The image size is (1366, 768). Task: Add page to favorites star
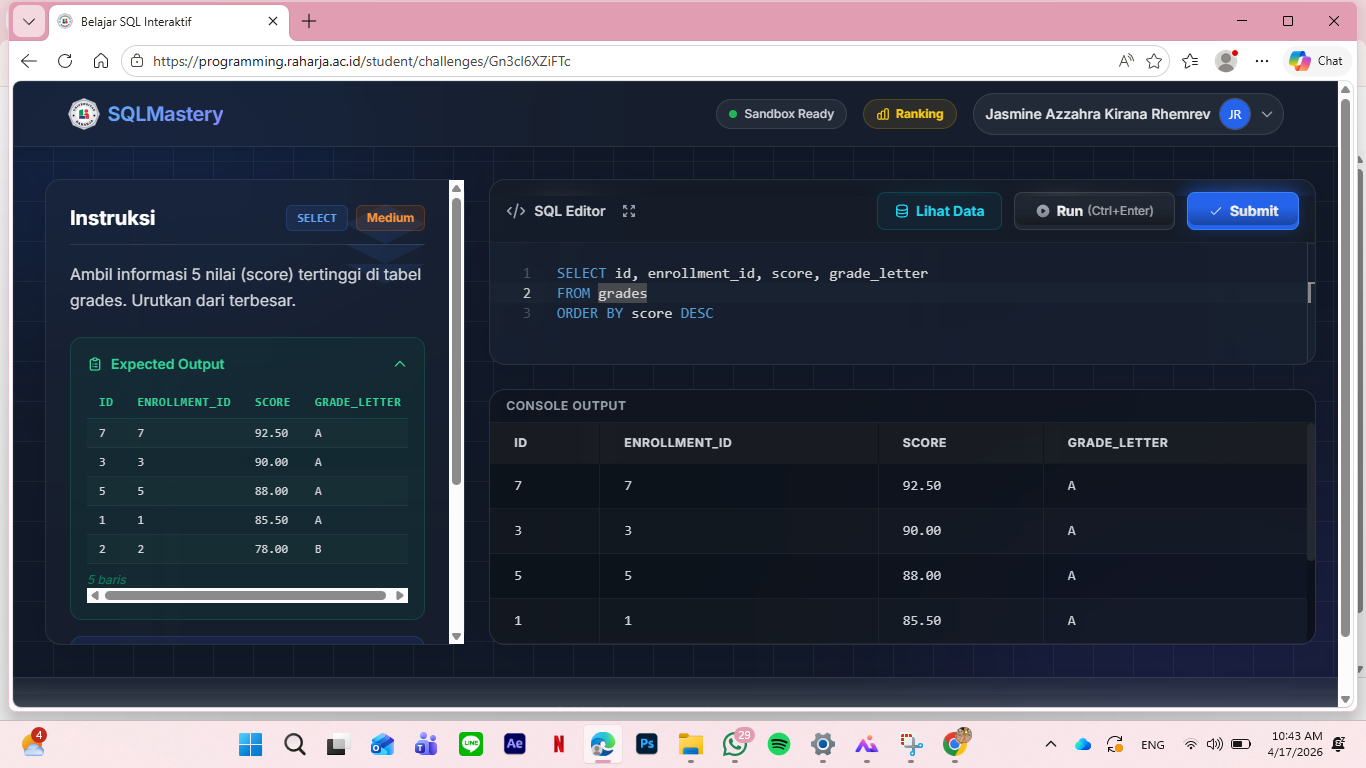(1154, 61)
